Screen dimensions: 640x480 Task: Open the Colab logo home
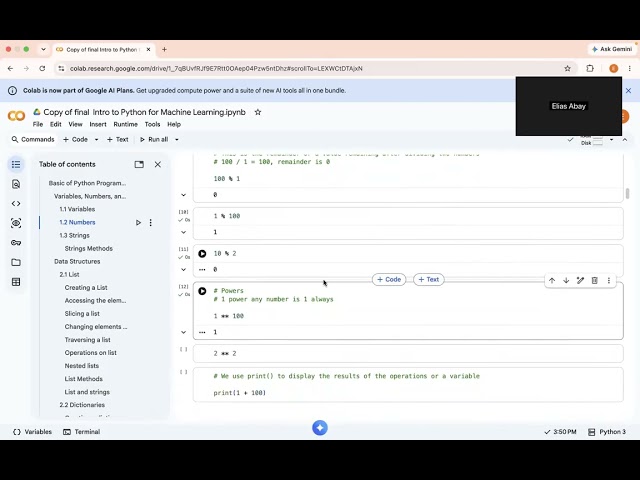tap(16, 116)
